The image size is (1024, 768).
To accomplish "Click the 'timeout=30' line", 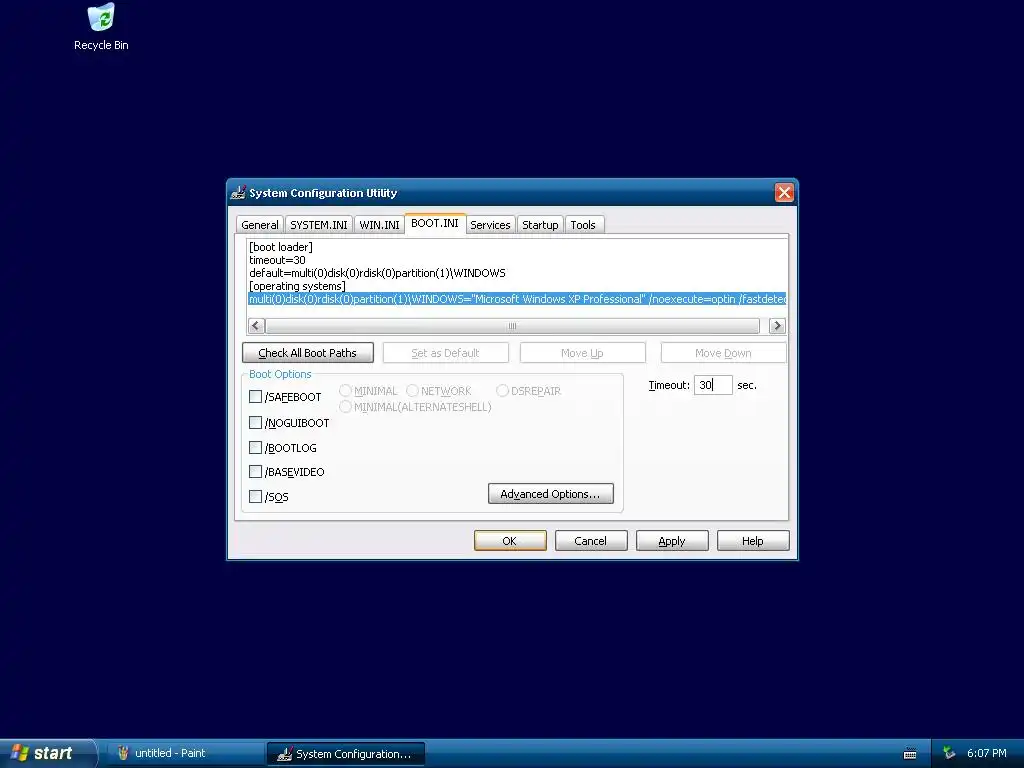I will pyautogui.click(x=278, y=260).
